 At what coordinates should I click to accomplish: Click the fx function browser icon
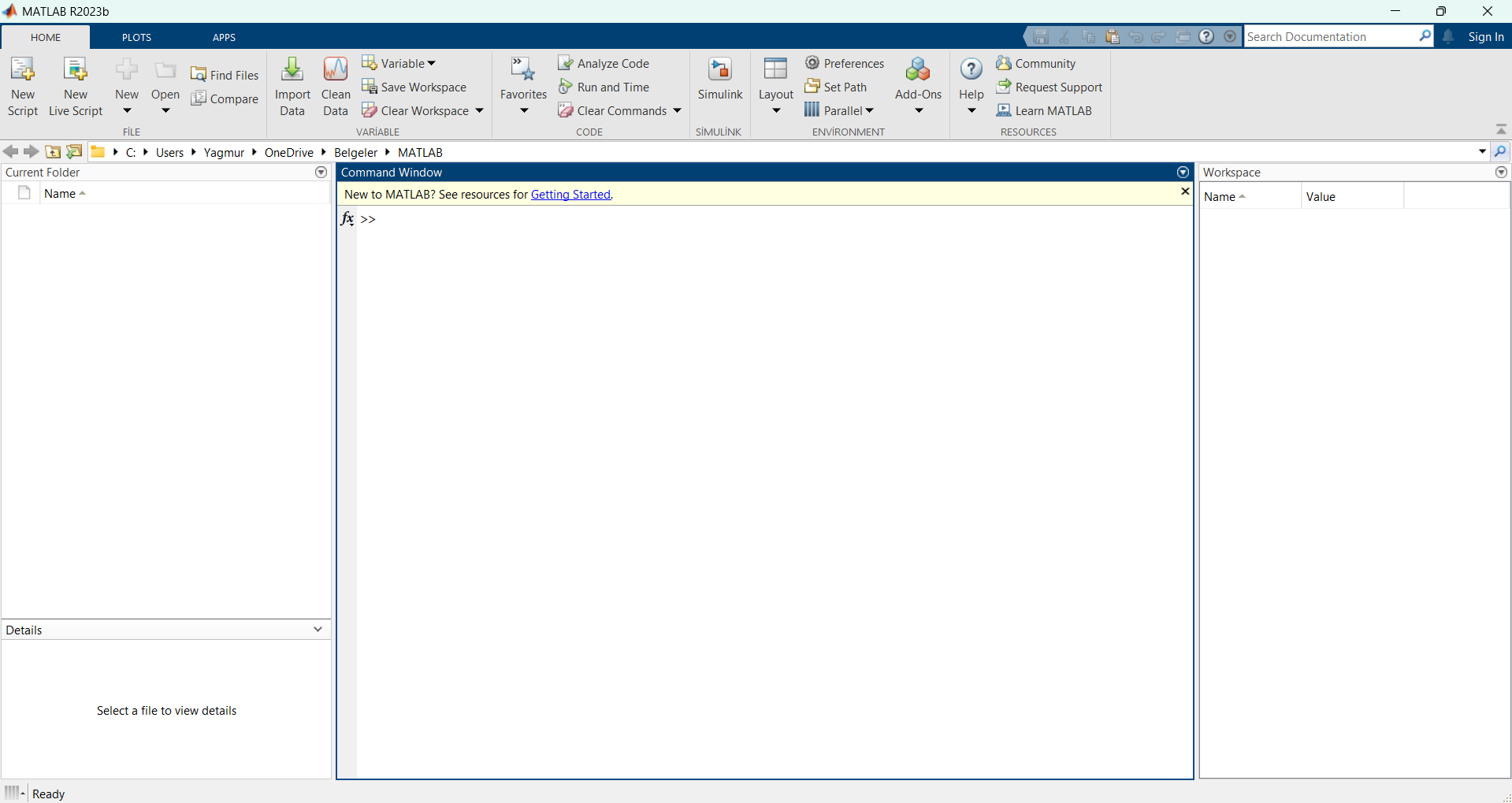click(x=347, y=218)
